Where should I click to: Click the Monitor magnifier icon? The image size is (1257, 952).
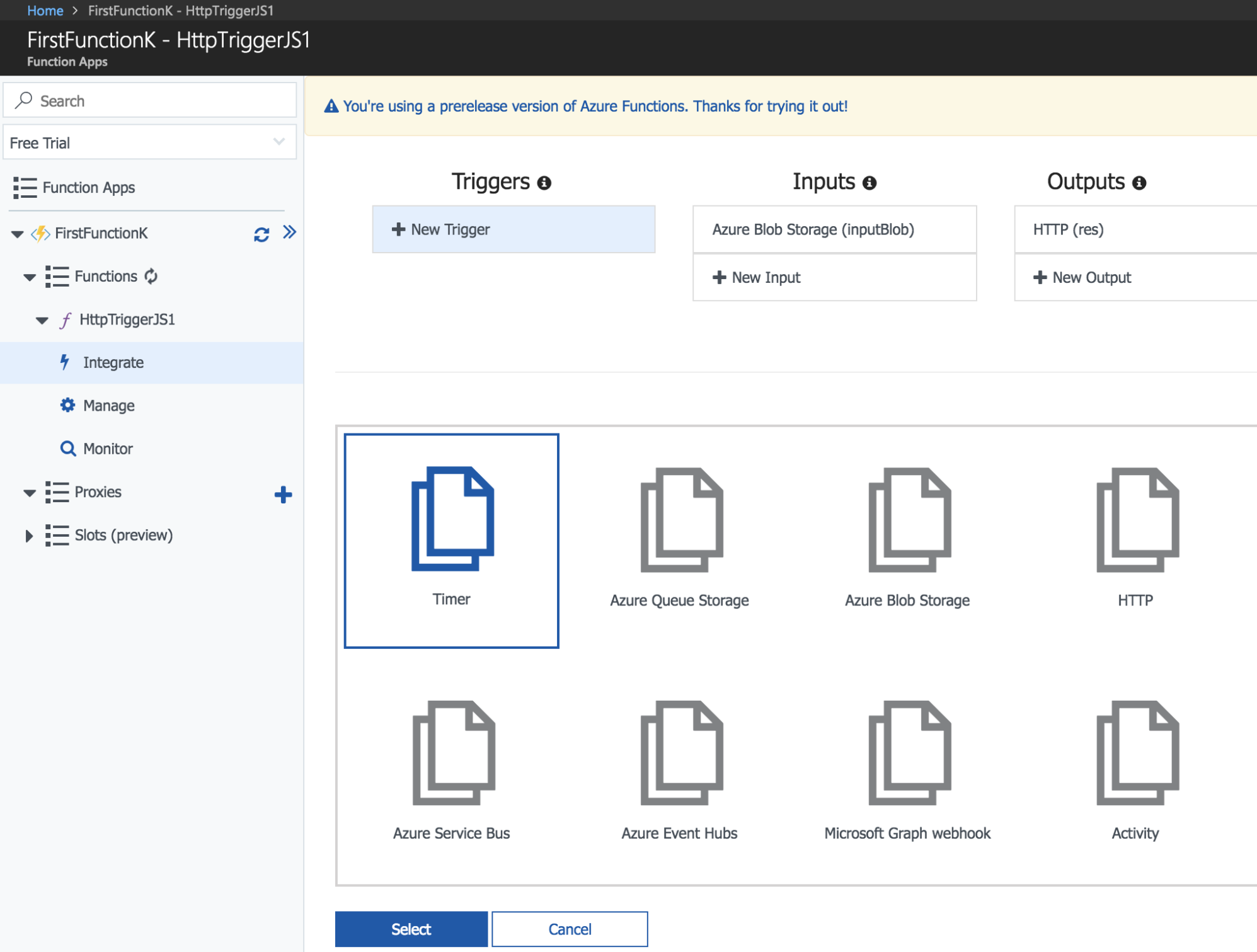(x=67, y=449)
